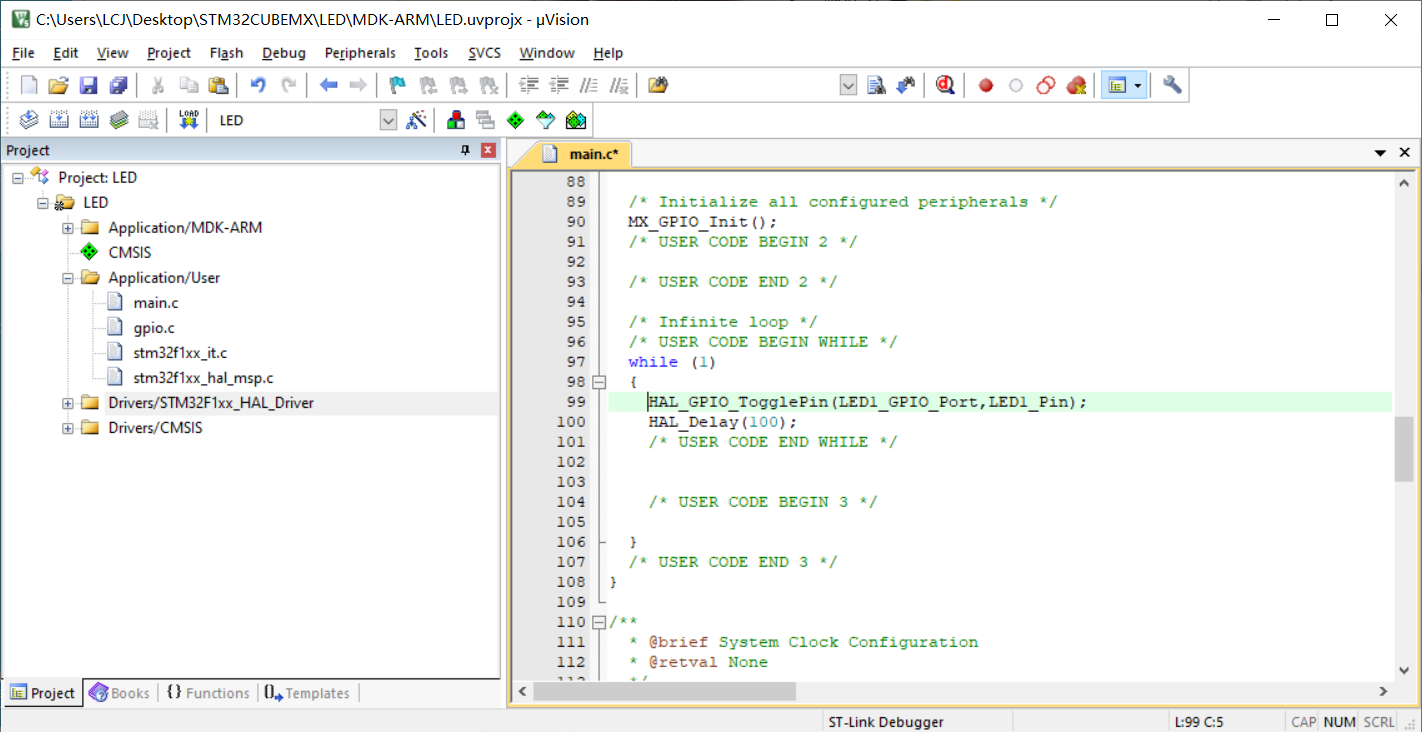Open the File Extensions colored blocks icon

(x=456, y=120)
